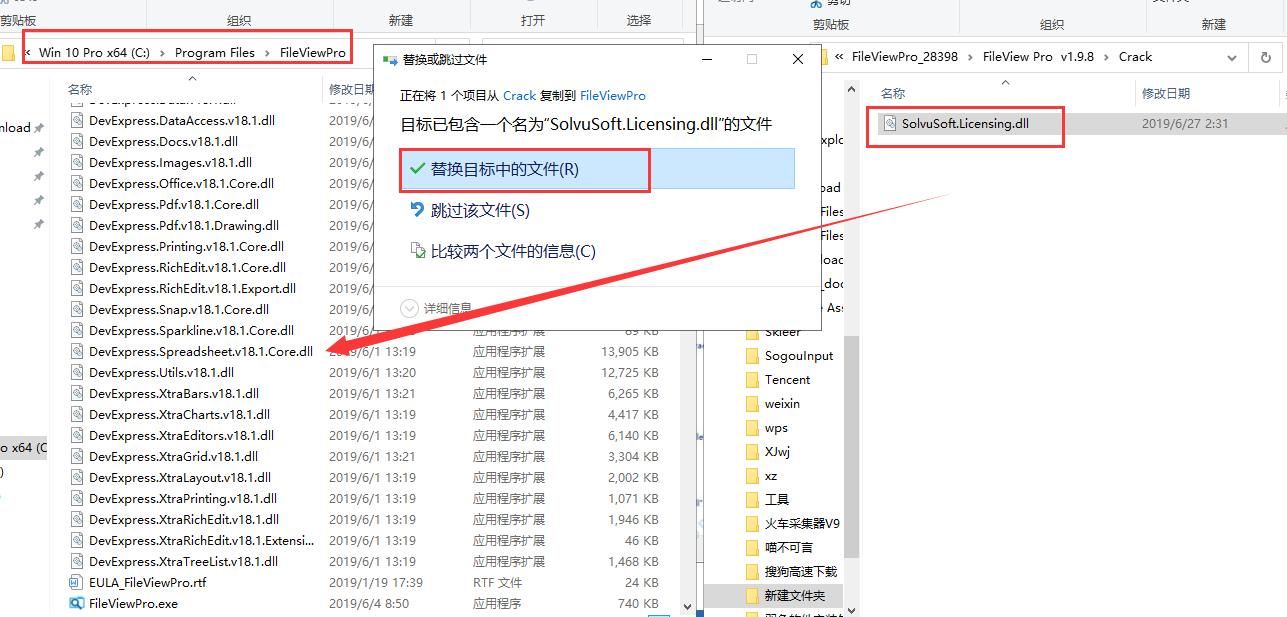
Task: Click DevExpress.Spreadsheet.v18.1.Core.dll file name
Action: [x=201, y=351]
